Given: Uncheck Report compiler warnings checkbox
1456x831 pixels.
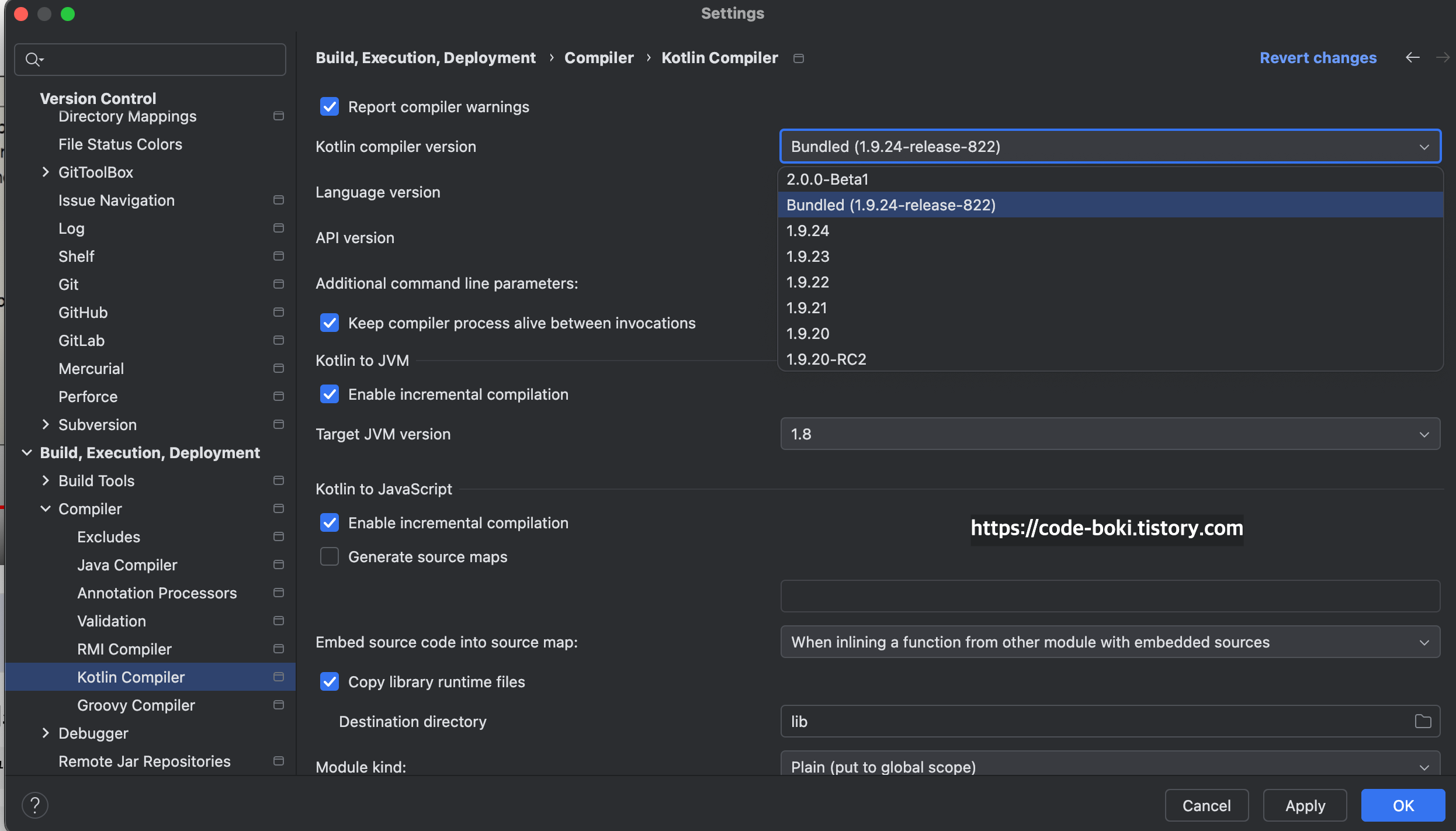Looking at the screenshot, I should (330, 107).
